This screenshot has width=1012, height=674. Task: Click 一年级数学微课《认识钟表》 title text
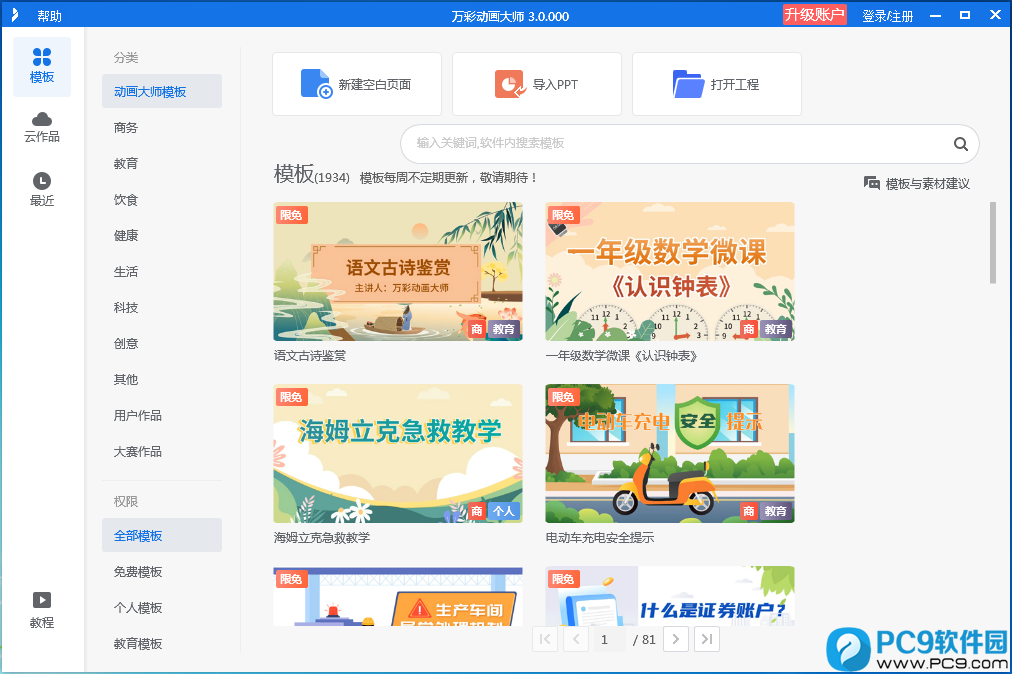tap(622, 355)
